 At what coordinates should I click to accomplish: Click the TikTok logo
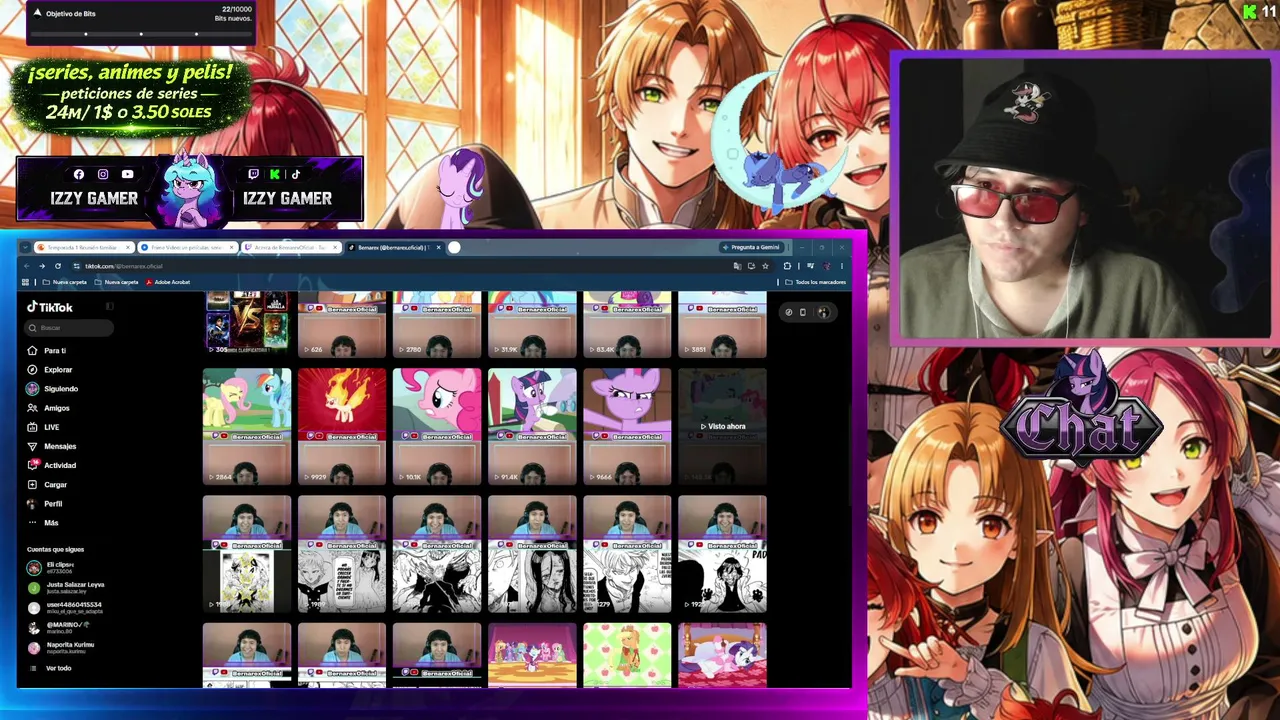[50, 308]
